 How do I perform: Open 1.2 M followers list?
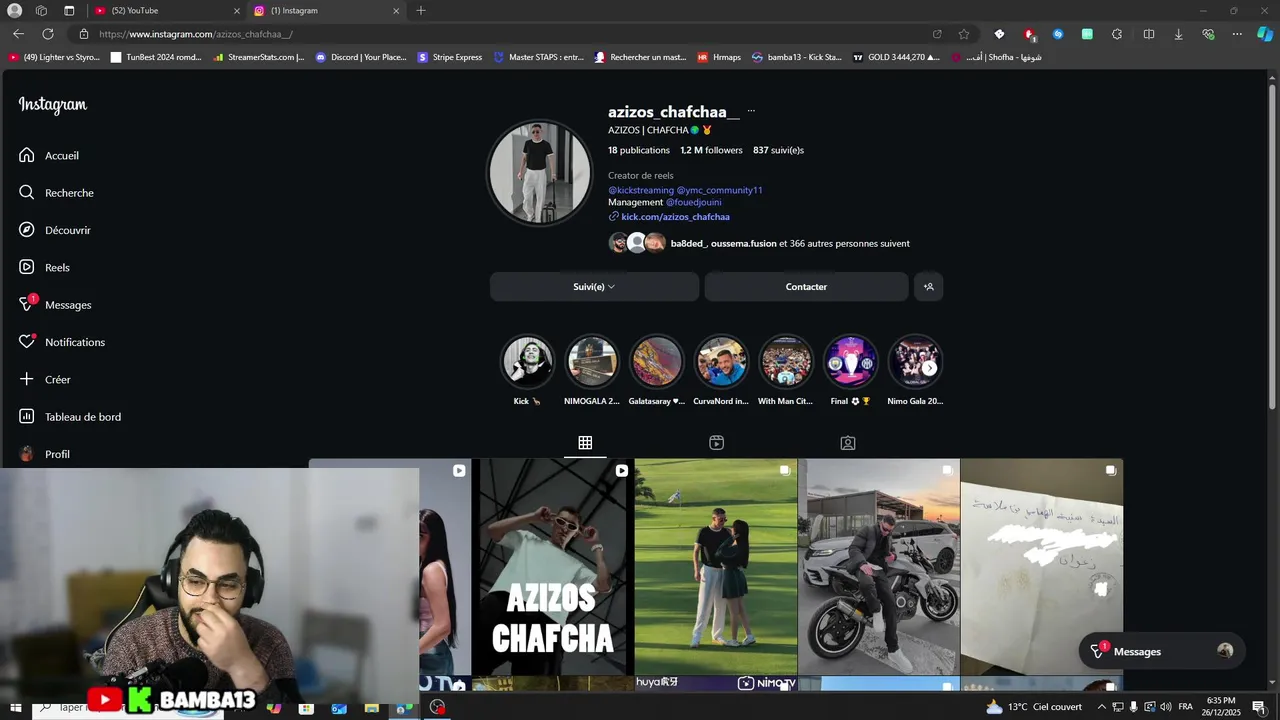(x=711, y=150)
